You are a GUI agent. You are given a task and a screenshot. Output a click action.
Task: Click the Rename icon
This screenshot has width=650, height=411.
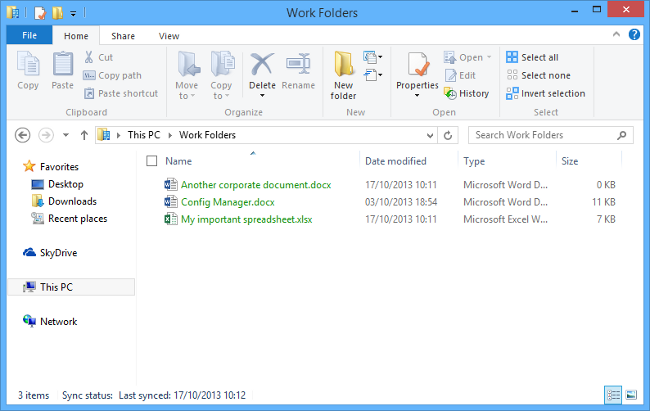click(298, 64)
